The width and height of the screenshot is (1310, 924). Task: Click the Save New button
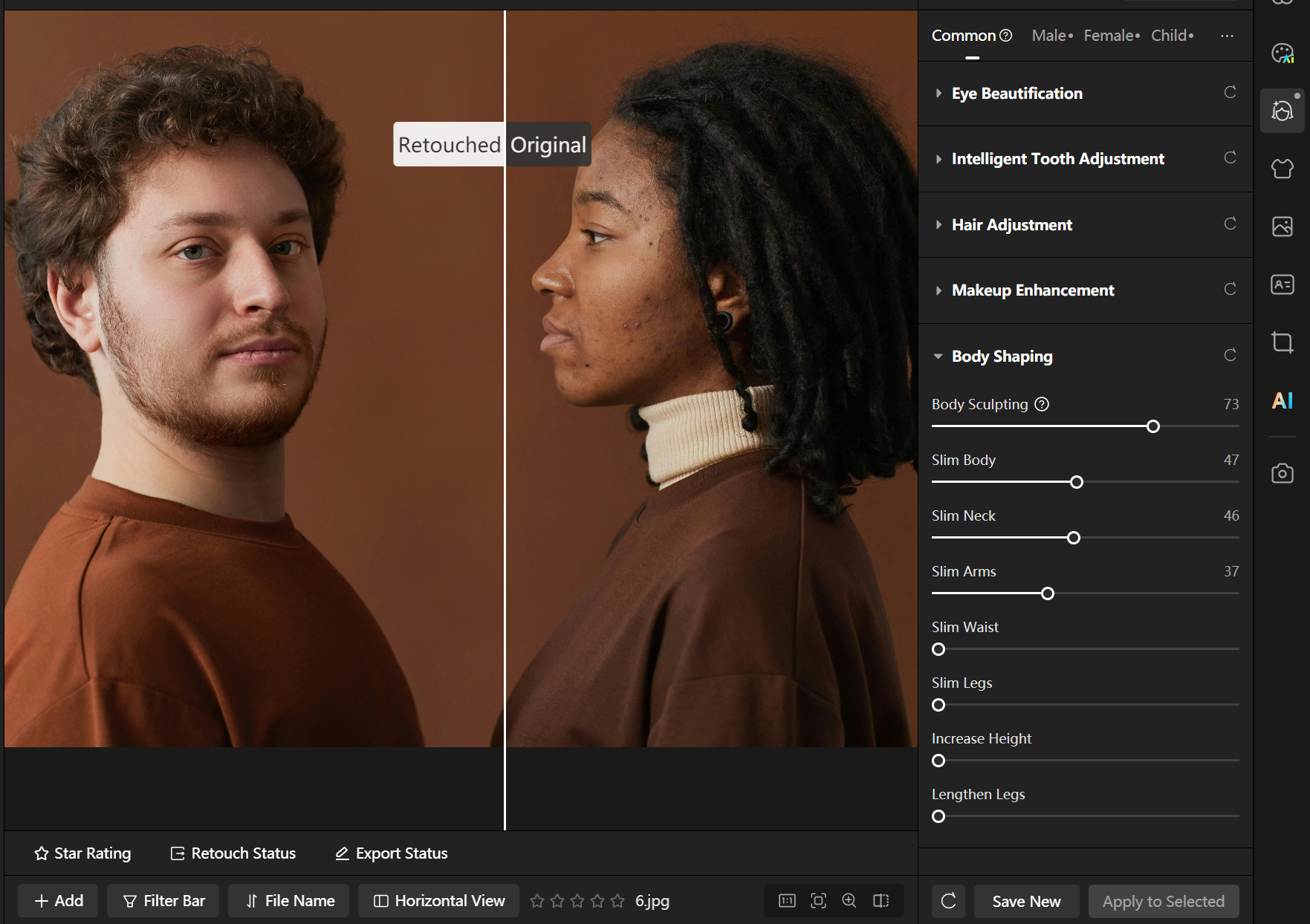1026,901
